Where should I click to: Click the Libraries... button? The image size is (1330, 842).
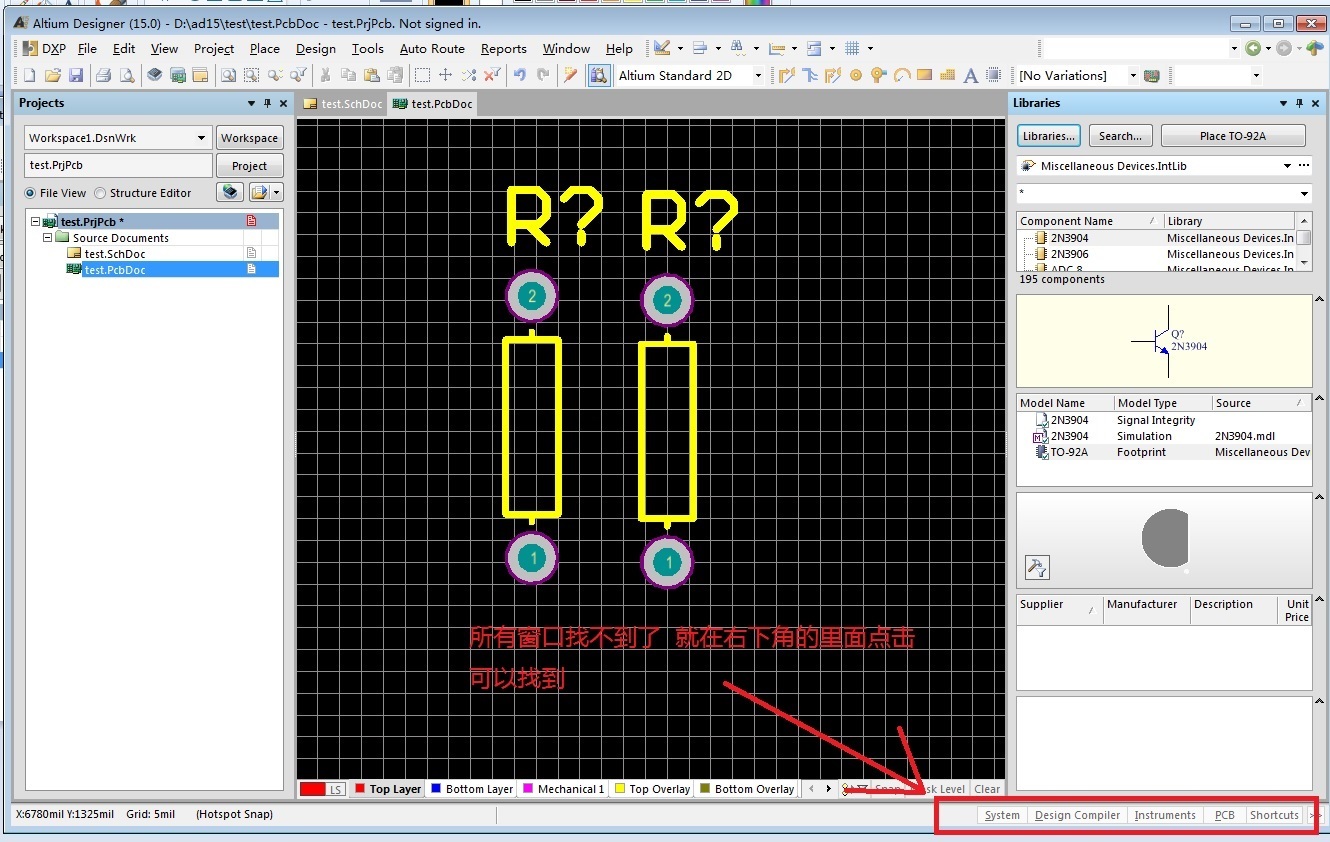[1049, 136]
